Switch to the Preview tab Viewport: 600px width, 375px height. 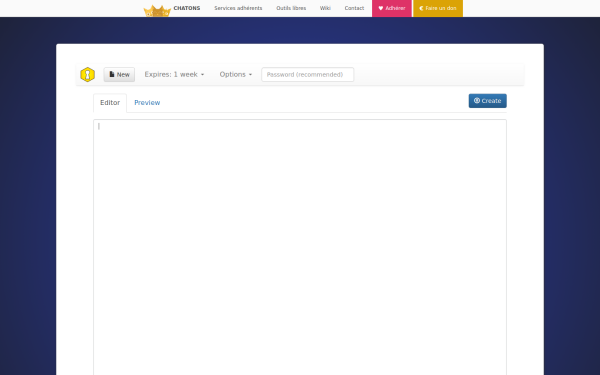click(147, 103)
